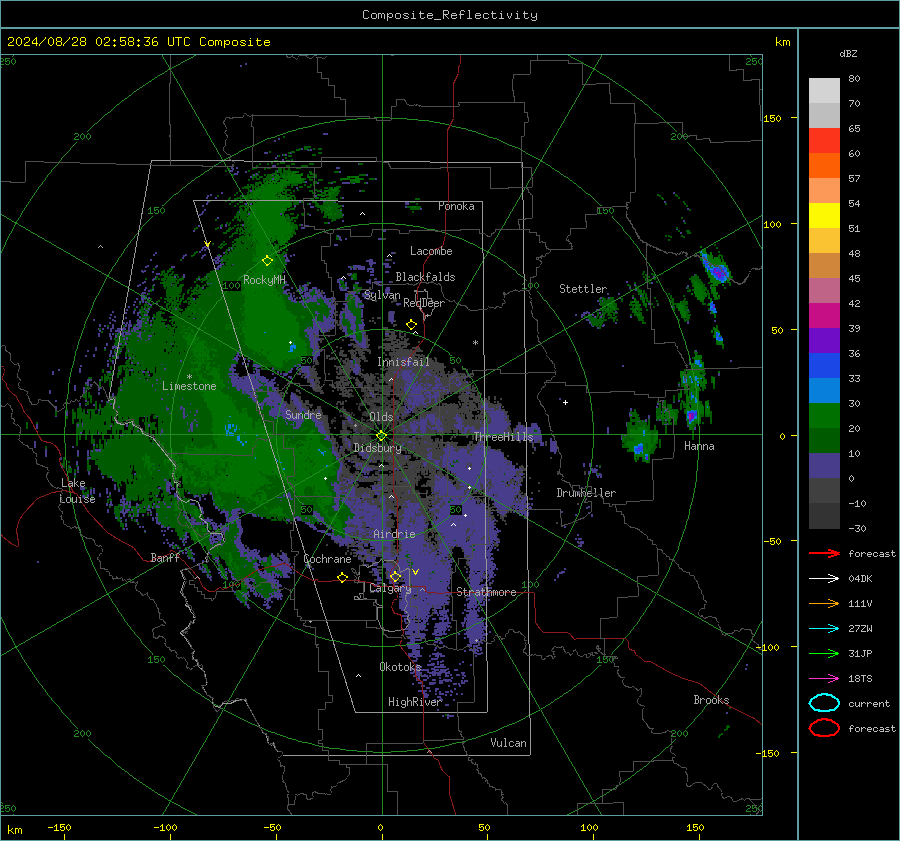
Task: Click the Olds city label
Action: 381,417
